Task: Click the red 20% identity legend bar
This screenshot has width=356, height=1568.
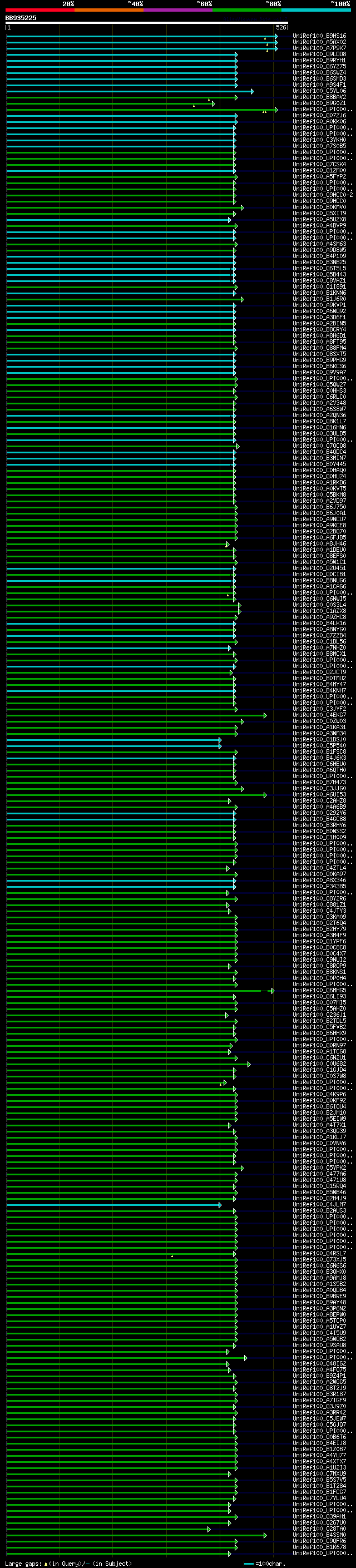Action: 40,10
